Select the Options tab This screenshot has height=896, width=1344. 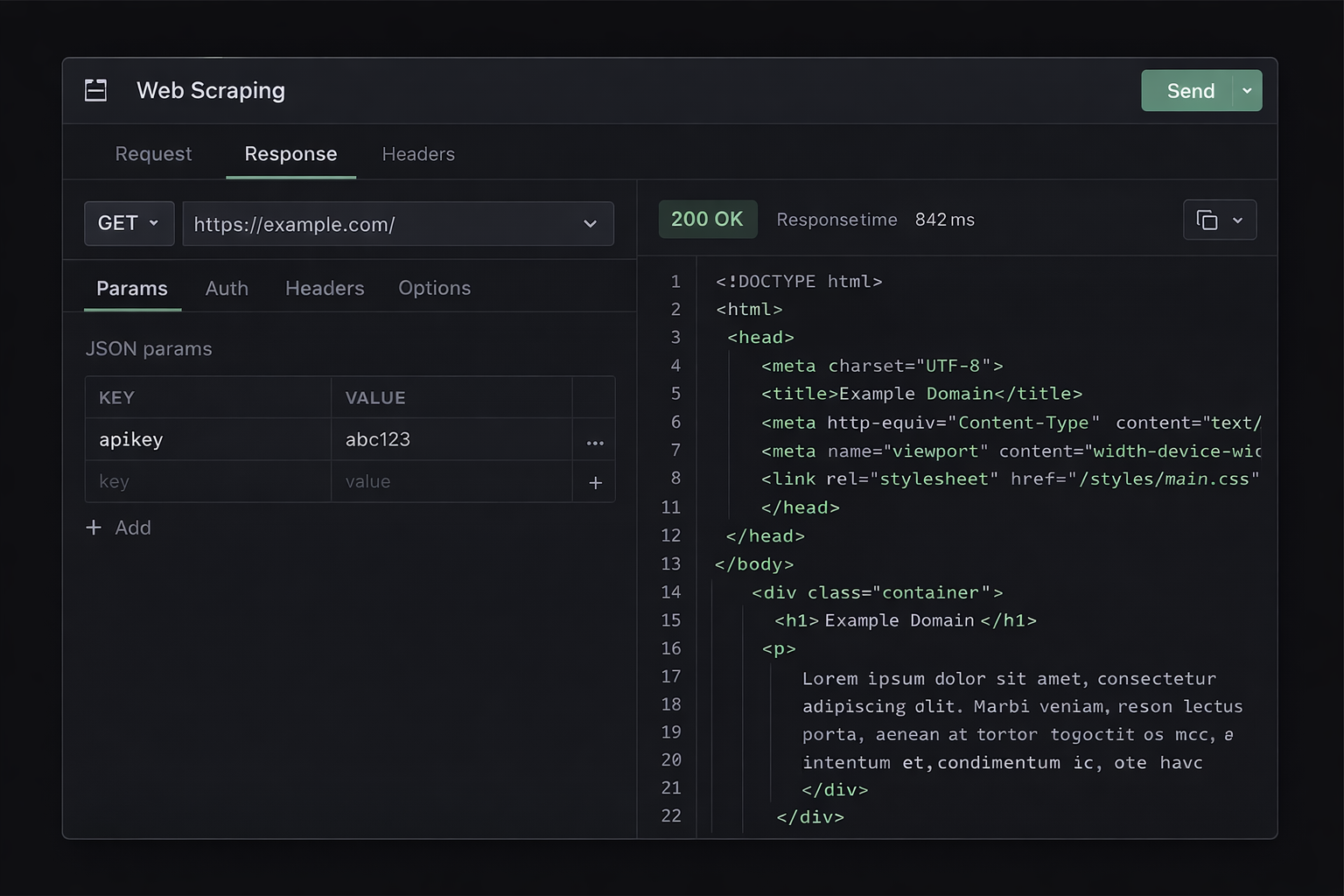[x=434, y=288]
